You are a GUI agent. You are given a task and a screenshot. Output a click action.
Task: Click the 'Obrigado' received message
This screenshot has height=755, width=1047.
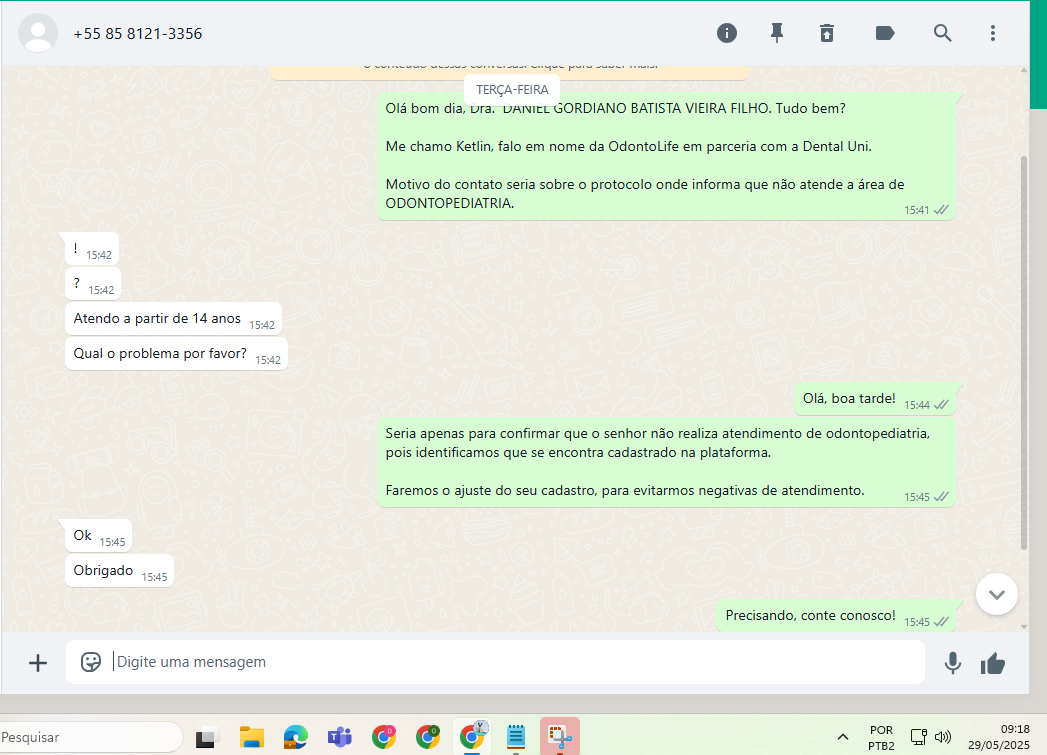point(120,571)
